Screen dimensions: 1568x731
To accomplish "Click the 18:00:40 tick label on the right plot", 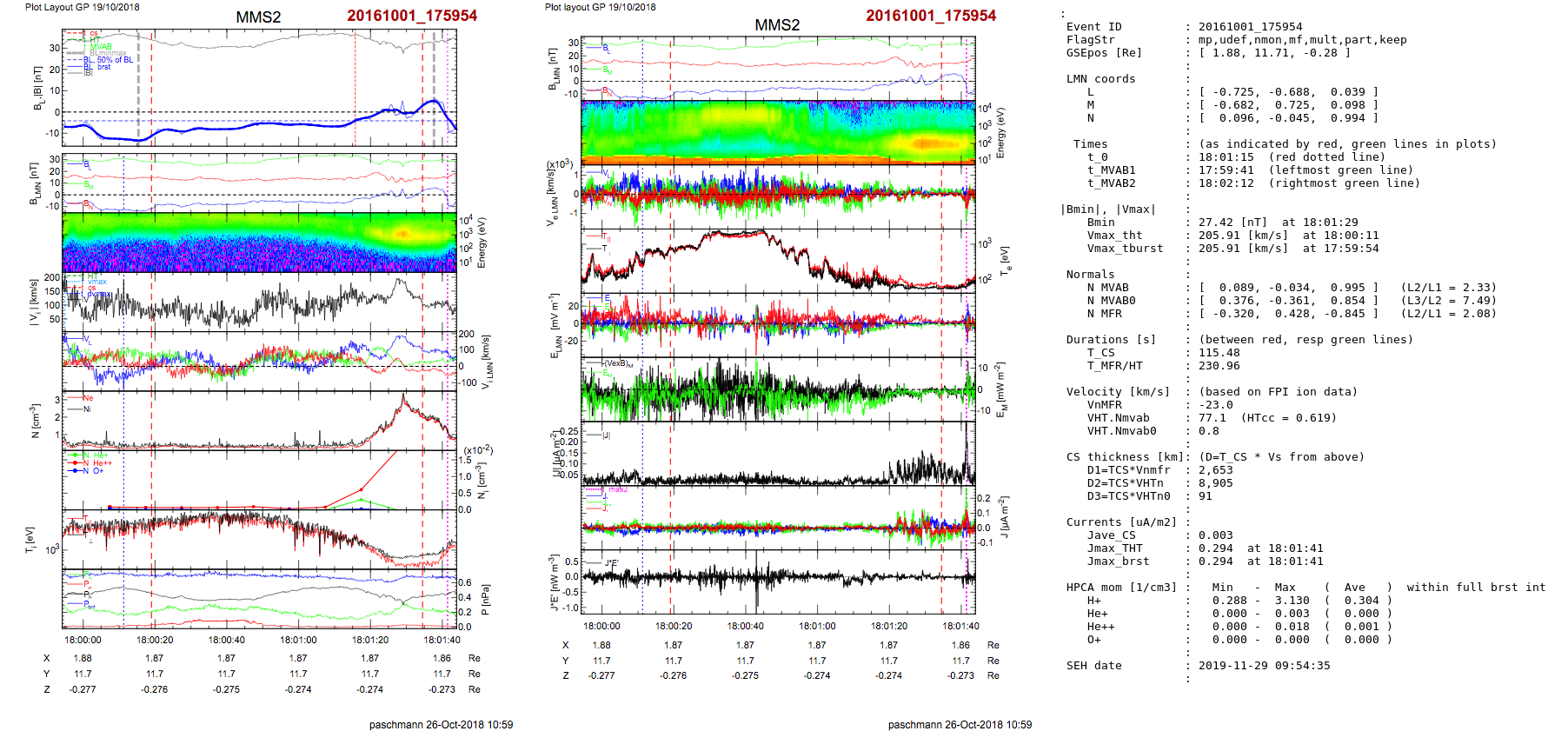I will click(x=745, y=626).
